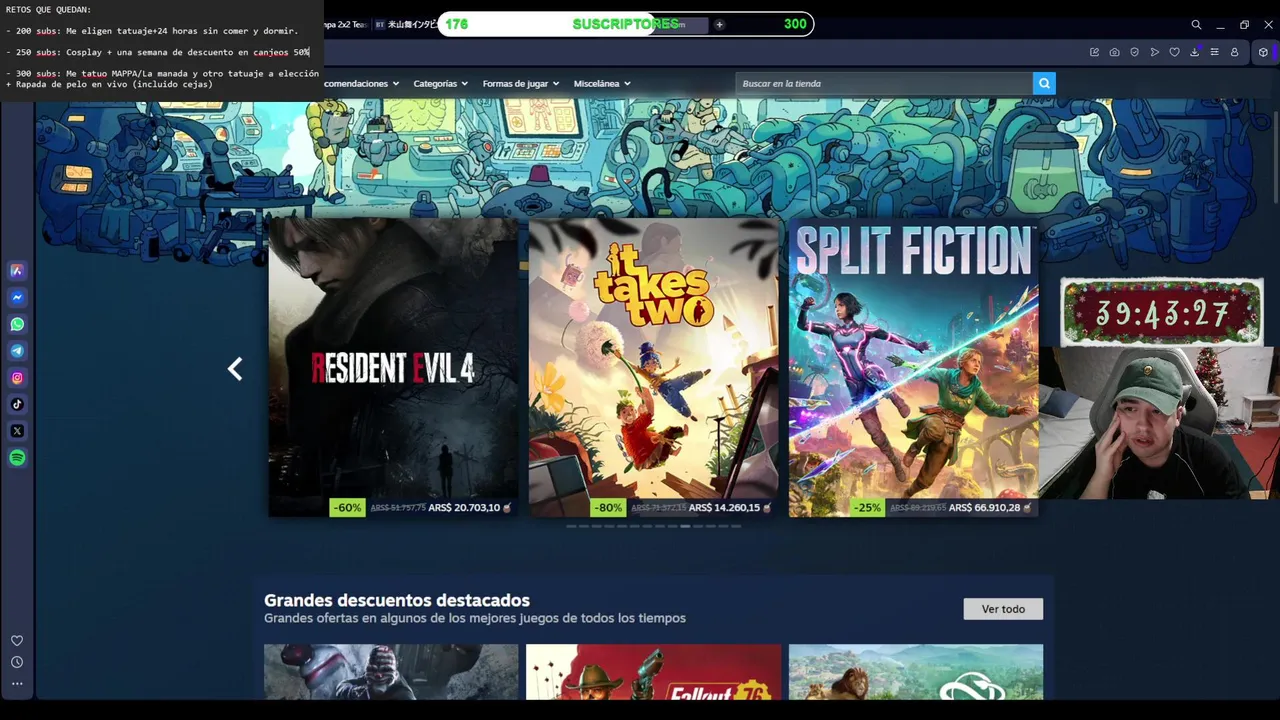
Task: Select the last carousel page dot
Action: point(736,526)
